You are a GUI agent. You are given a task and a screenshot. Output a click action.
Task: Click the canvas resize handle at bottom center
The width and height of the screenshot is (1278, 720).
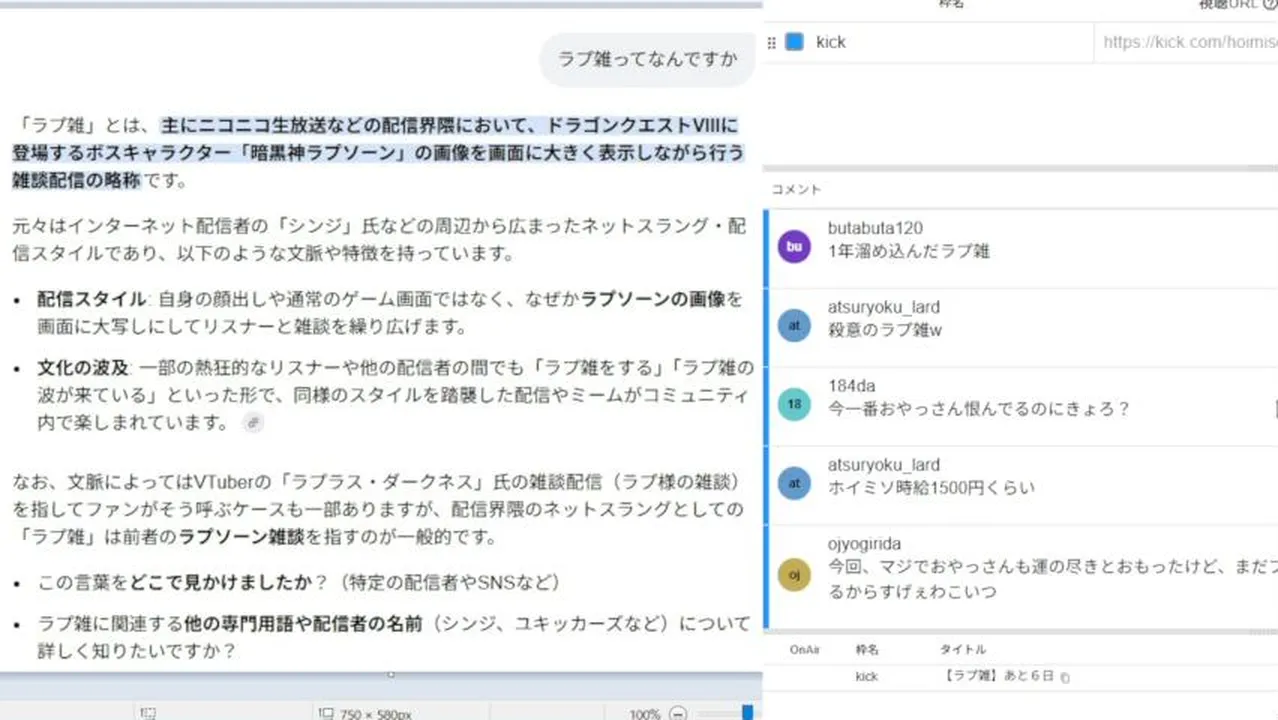[x=391, y=674]
